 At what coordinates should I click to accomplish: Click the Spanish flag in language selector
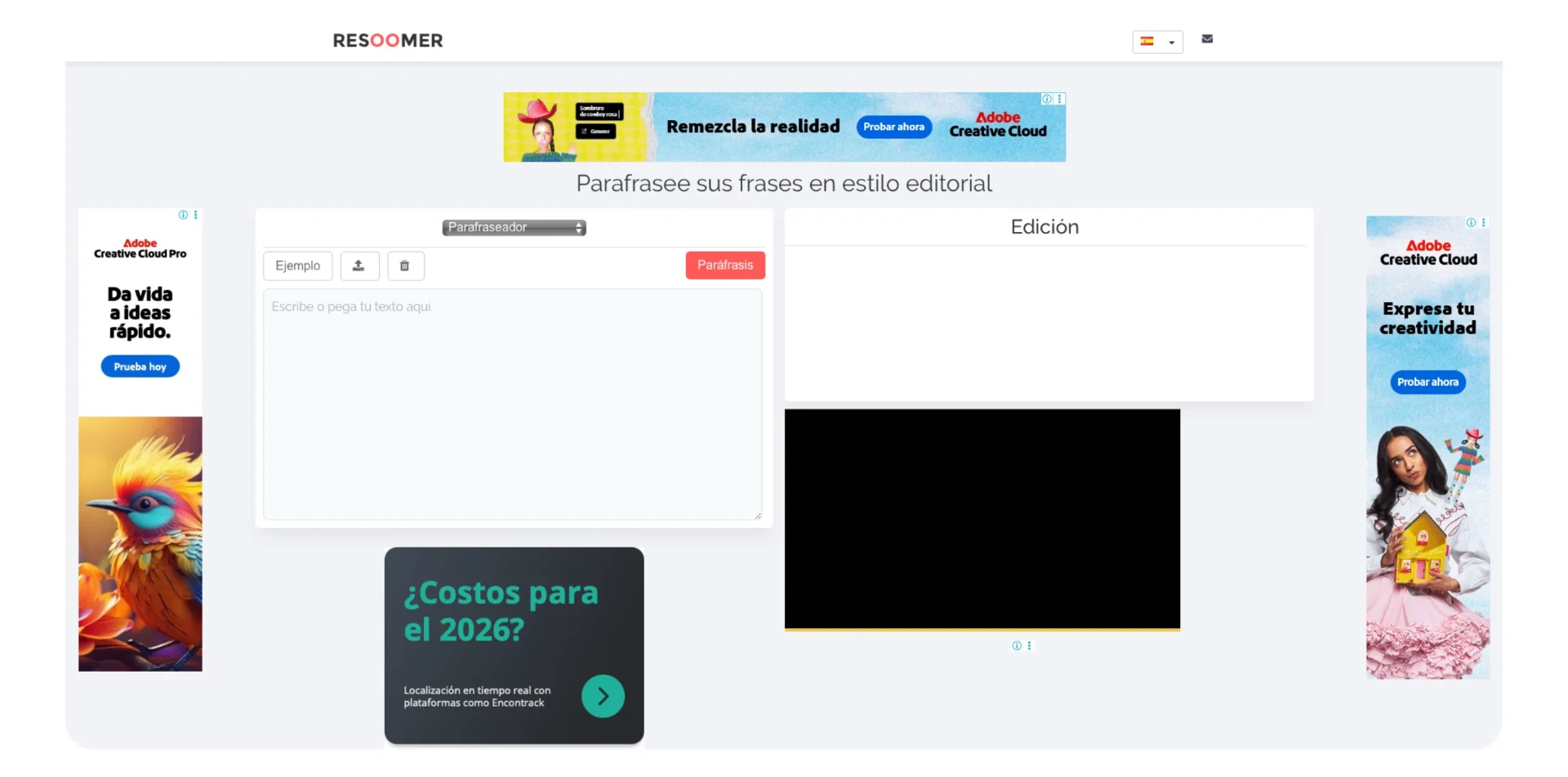click(1147, 41)
